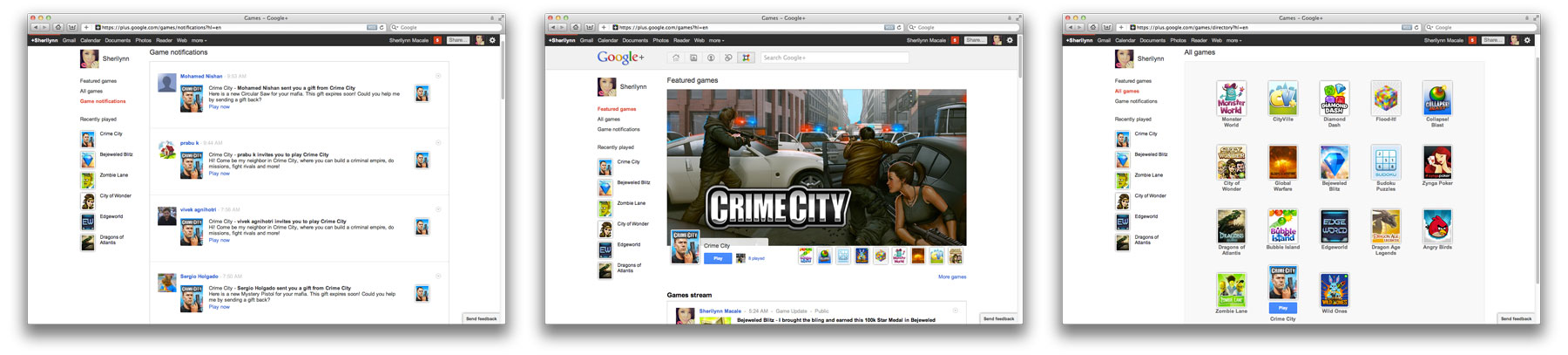This screenshot has height=355, width=1568.
Task: Click Crime City featured banner image
Action: point(816,167)
